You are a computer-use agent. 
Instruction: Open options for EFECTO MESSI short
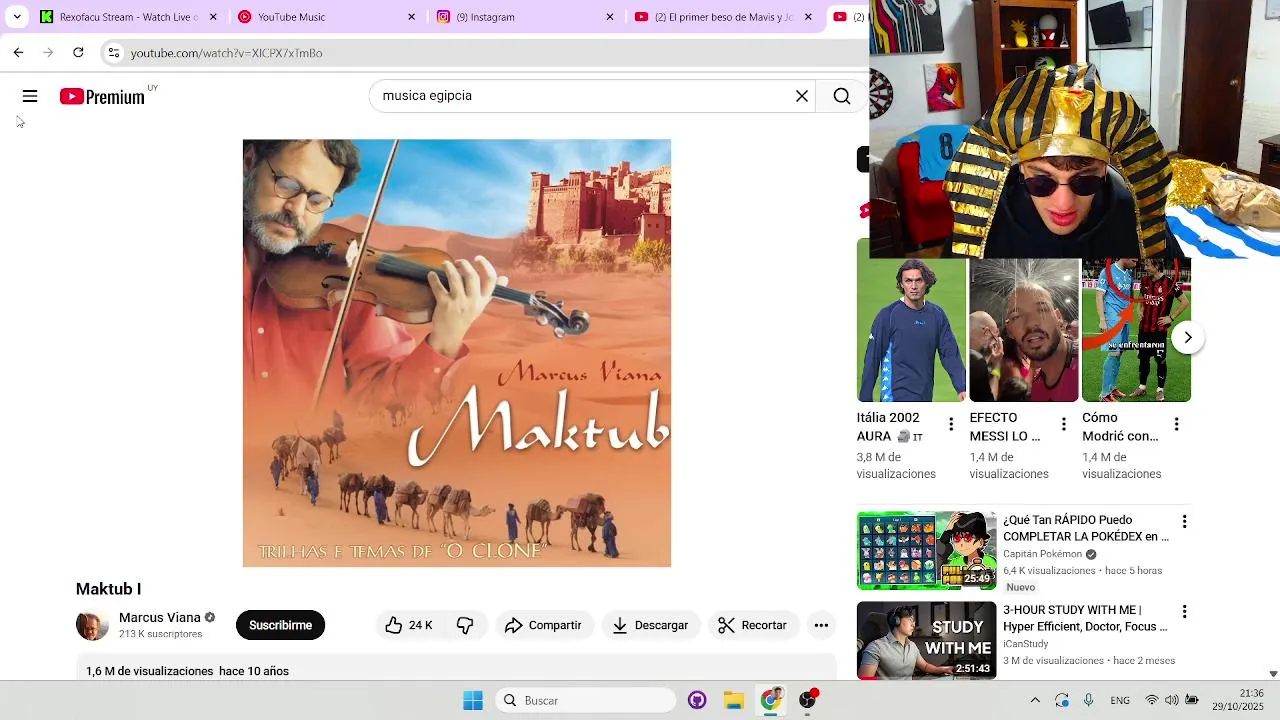(x=1064, y=424)
